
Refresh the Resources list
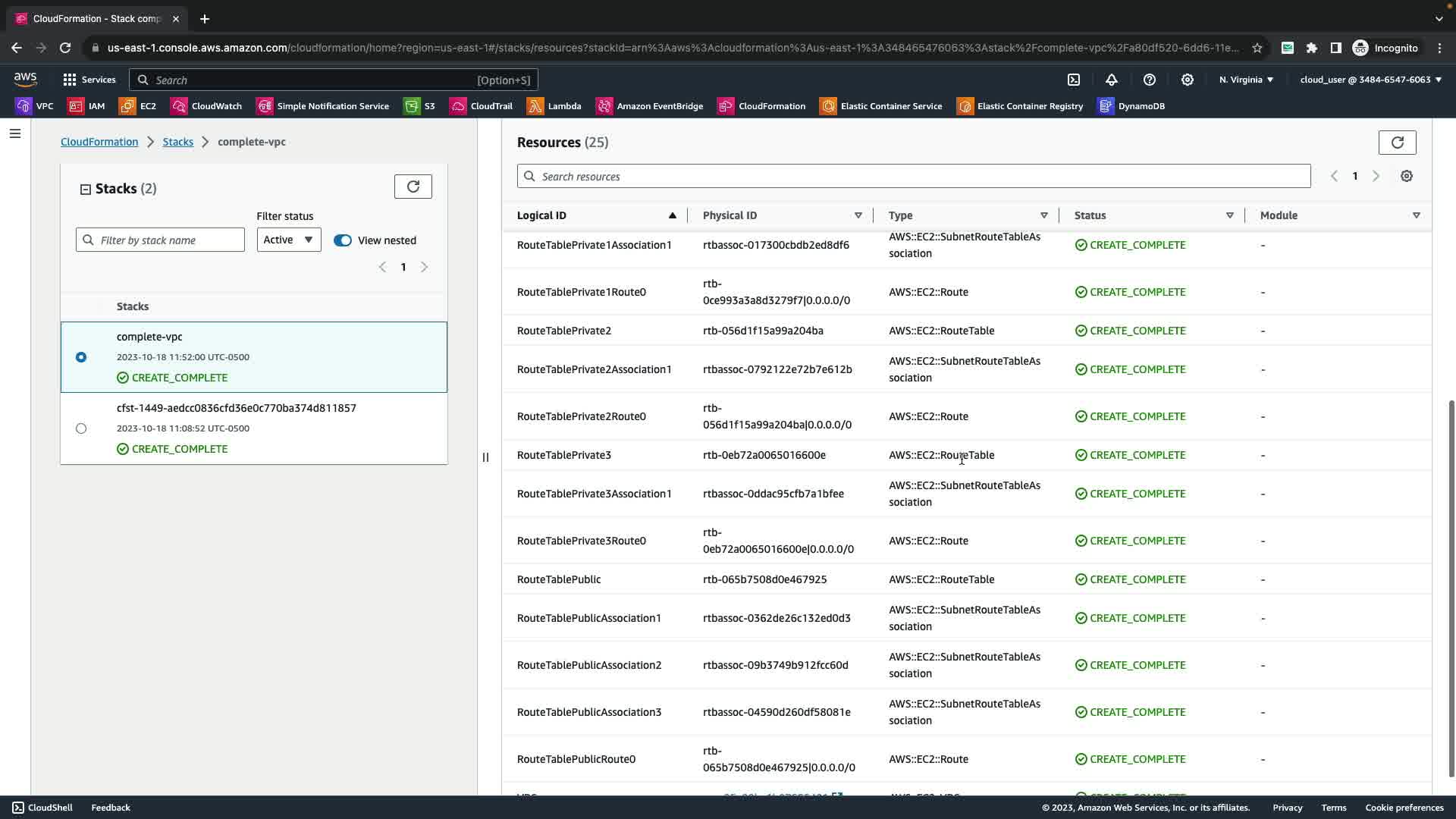1397,143
